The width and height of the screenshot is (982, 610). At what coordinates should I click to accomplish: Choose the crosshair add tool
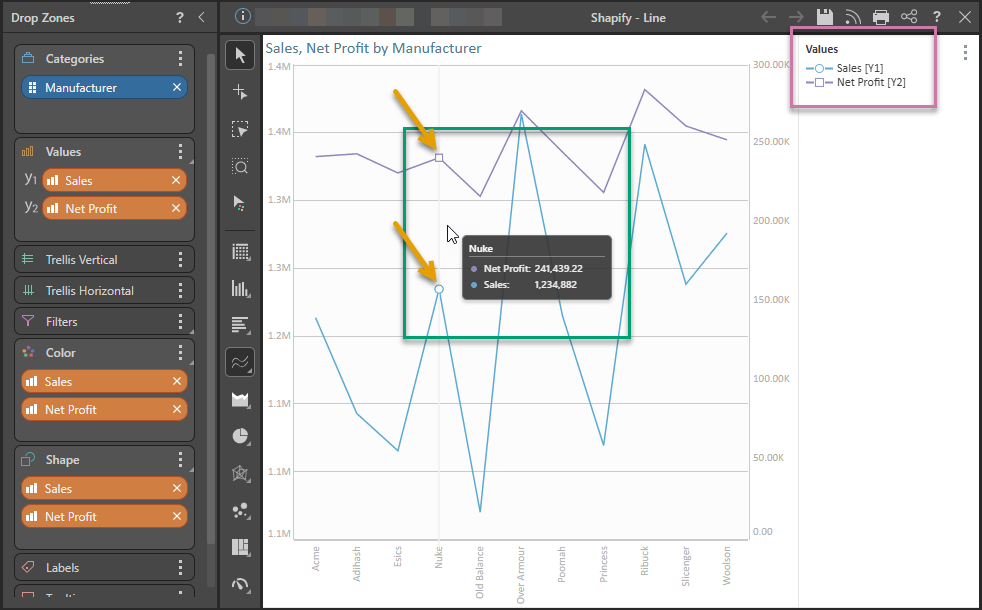(x=240, y=93)
